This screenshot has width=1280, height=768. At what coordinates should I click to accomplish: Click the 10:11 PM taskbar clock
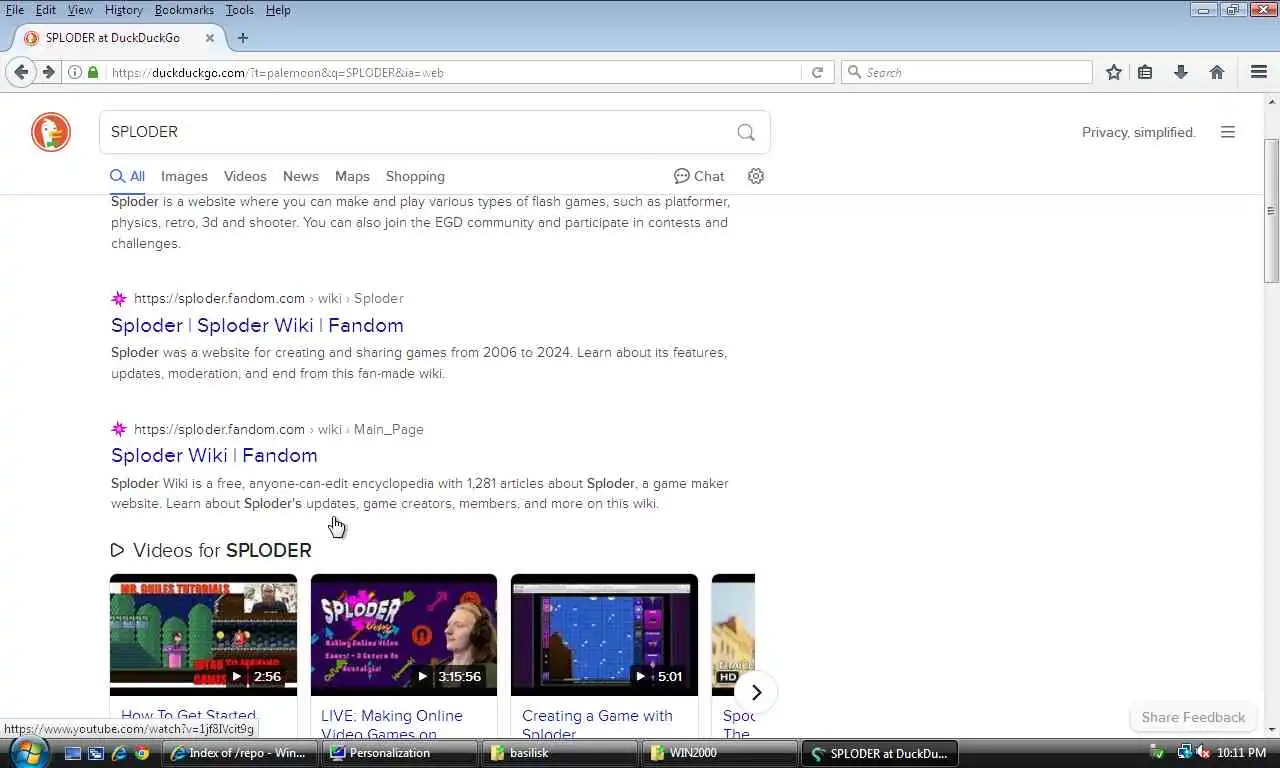pyautogui.click(x=1242, y=752)
